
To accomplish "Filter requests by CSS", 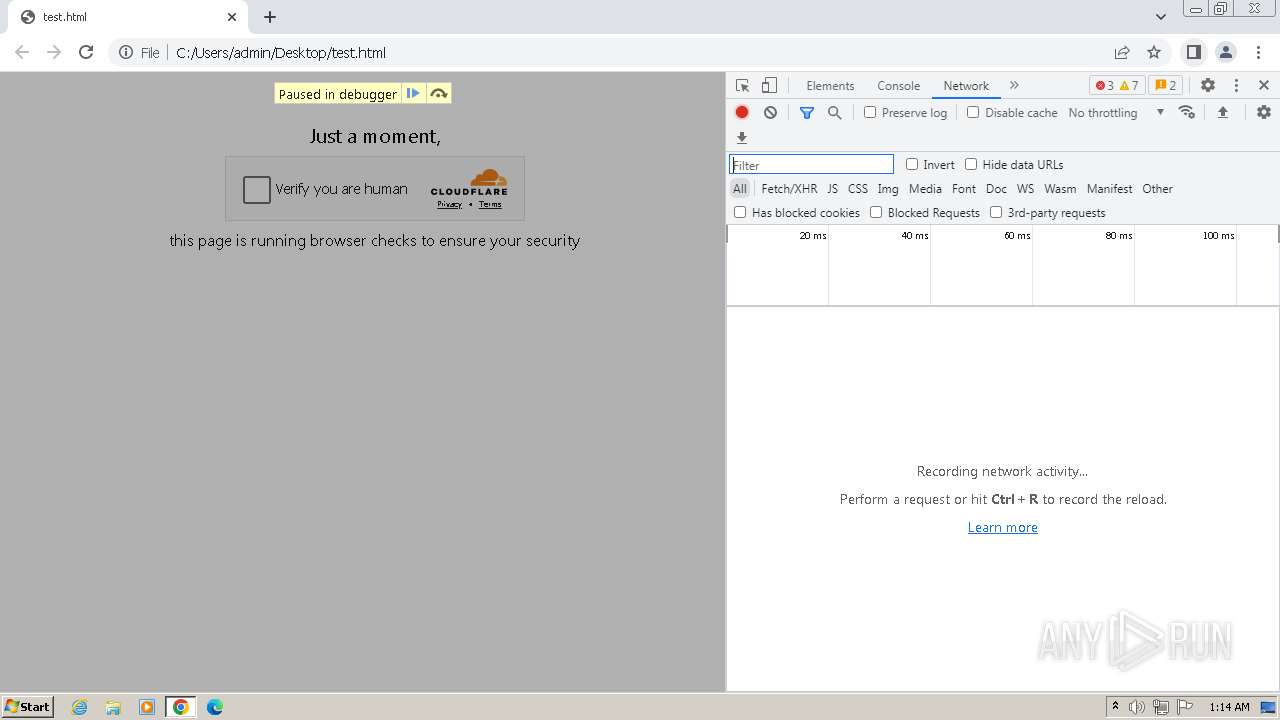I will coord(858,188).
